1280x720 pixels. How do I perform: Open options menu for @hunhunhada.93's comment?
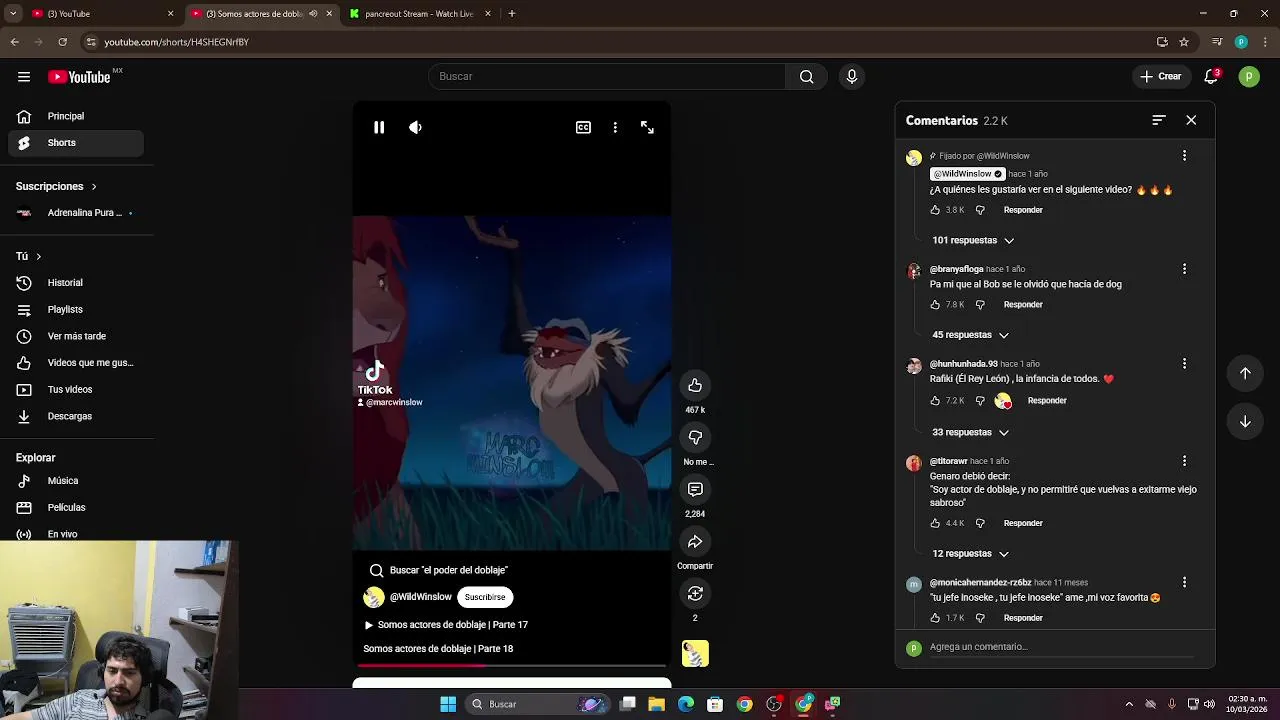click(1184, 364)
